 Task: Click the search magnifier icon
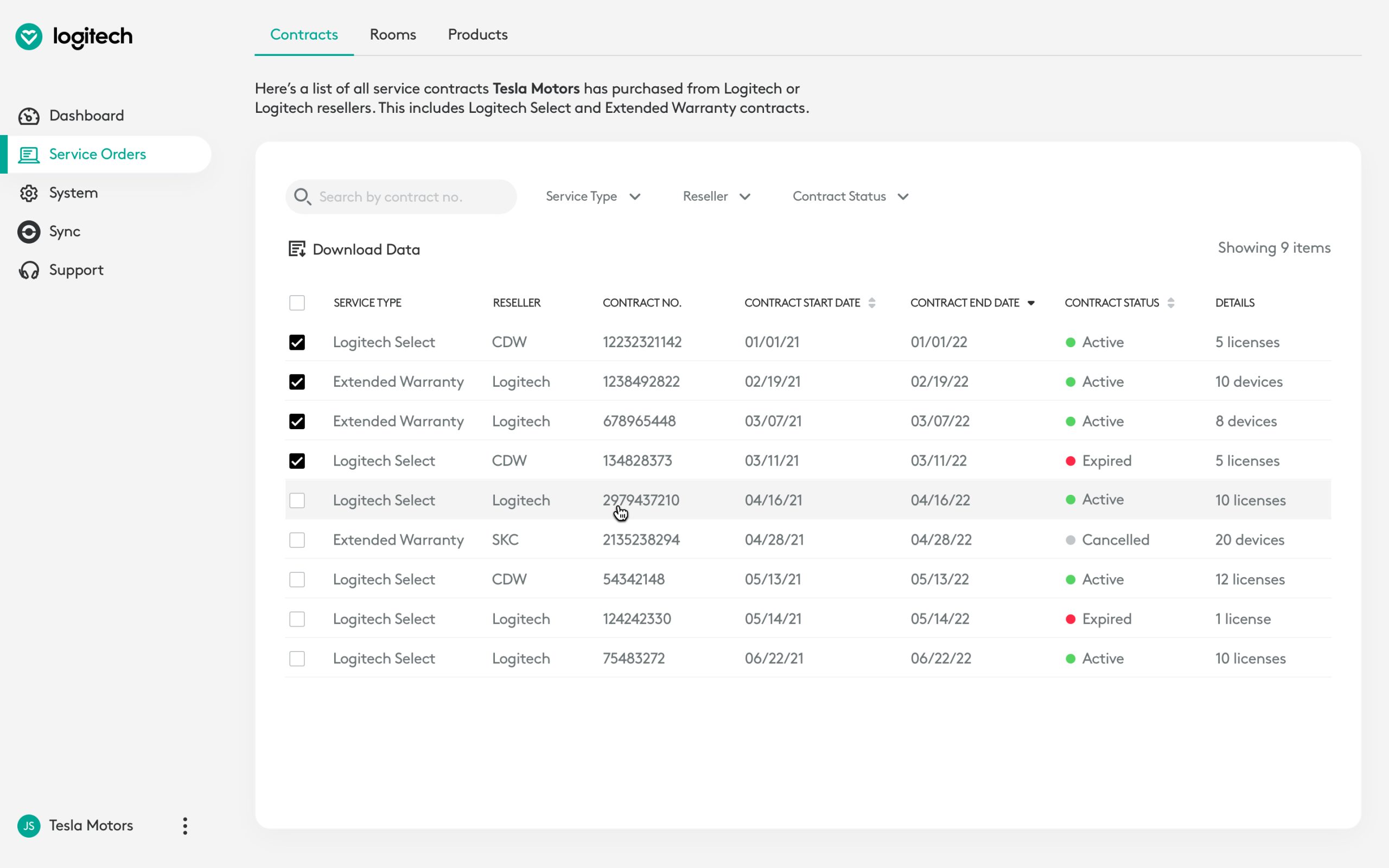pyautogui.click(x=302, y=196)
